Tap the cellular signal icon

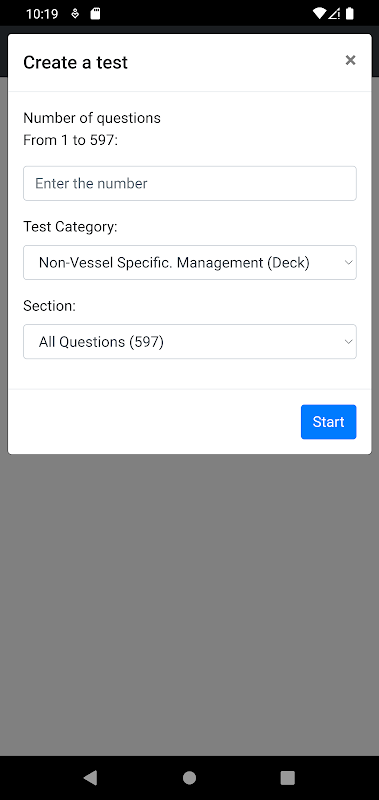[334, 14]
